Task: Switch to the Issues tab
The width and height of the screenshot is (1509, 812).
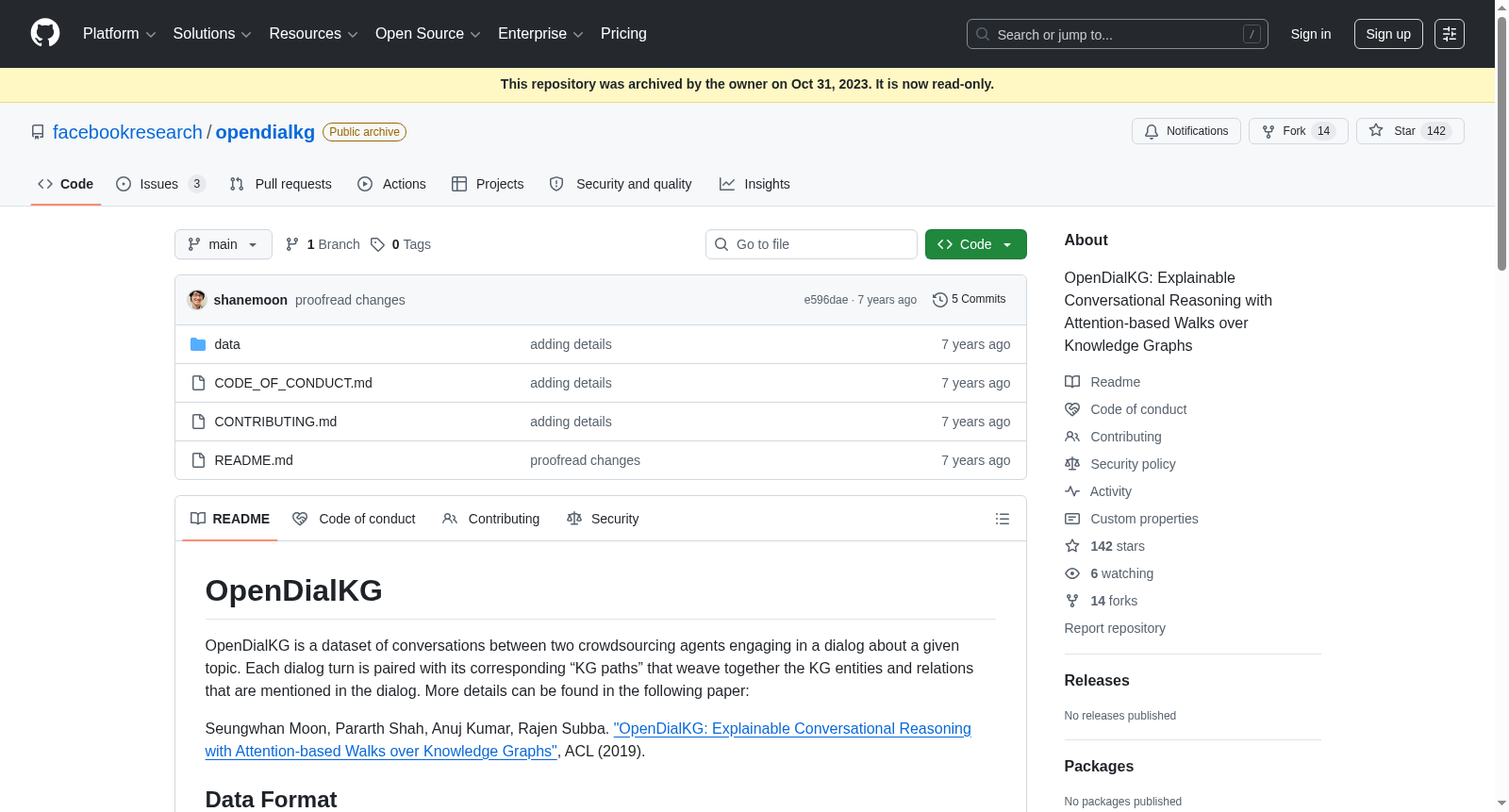Action: [x=160, y=184]
